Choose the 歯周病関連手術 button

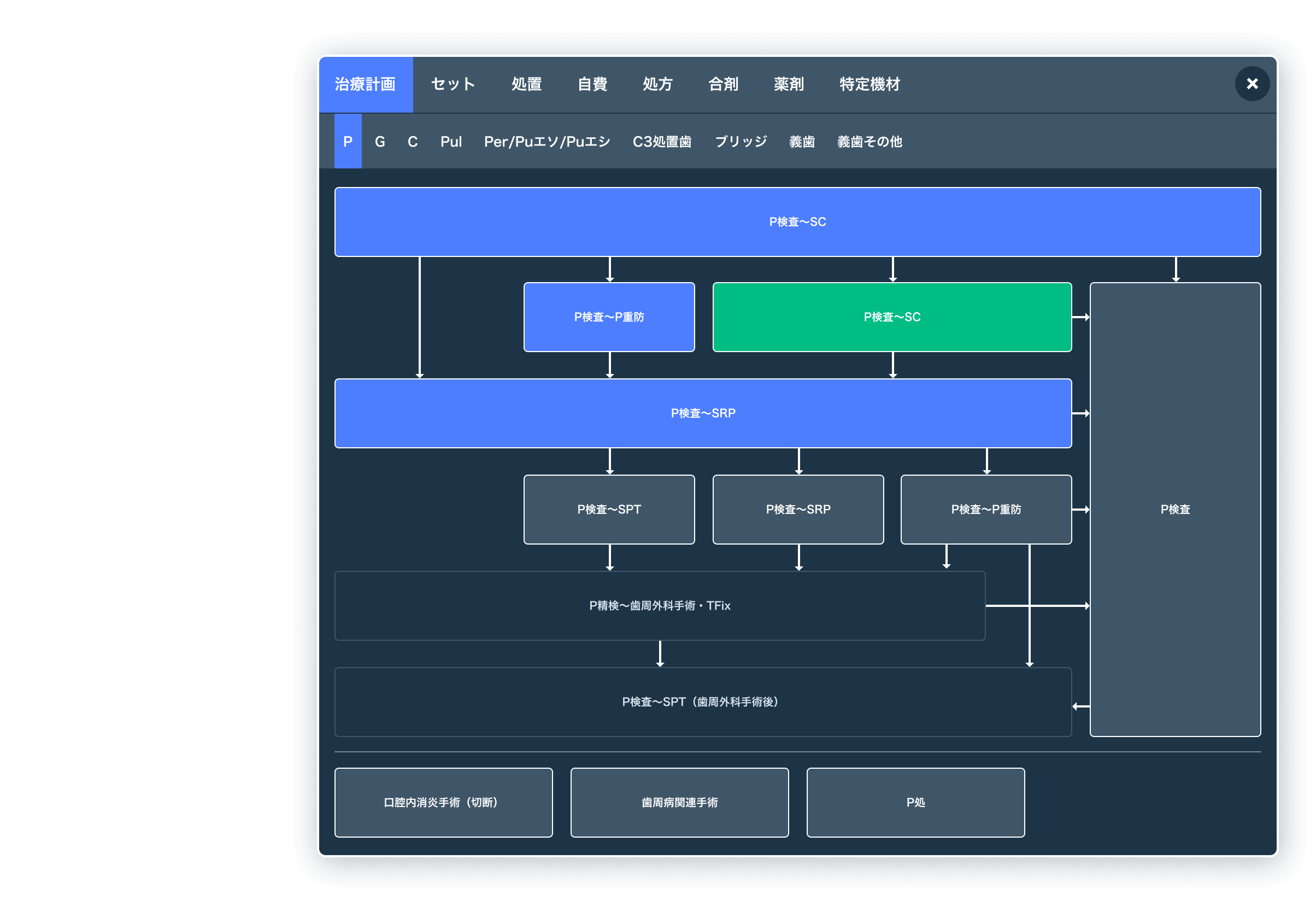pos(679,802)
